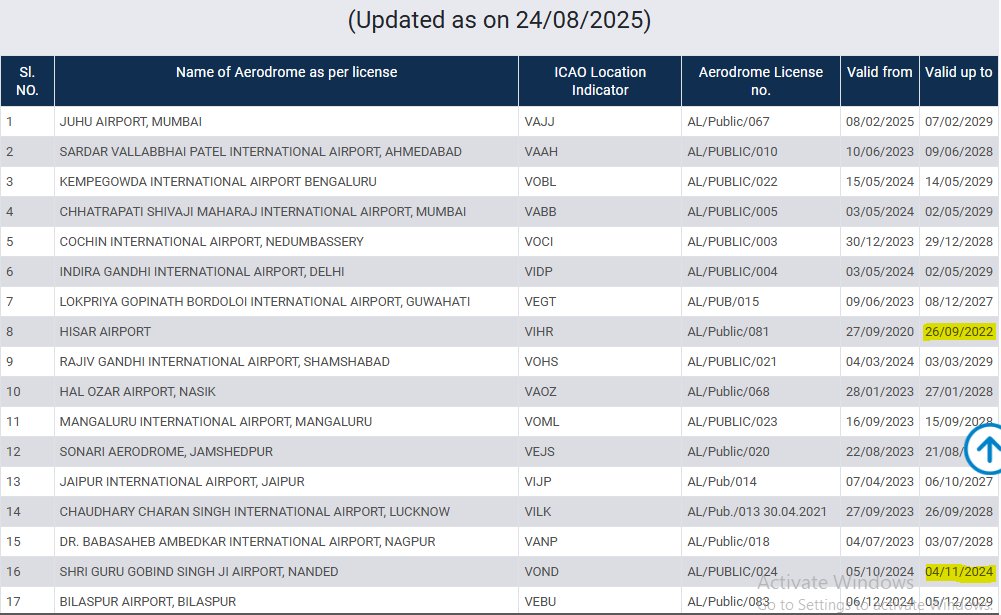Image resolution: width=1001 pixels, height=615 pixels.
Task: Click license number 'AL/Pub./013 30.04.2021'
Action: tap(756, 512)
